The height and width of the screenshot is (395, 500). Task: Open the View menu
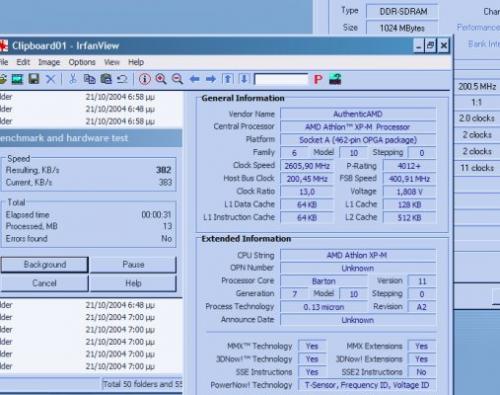(112, 62)
